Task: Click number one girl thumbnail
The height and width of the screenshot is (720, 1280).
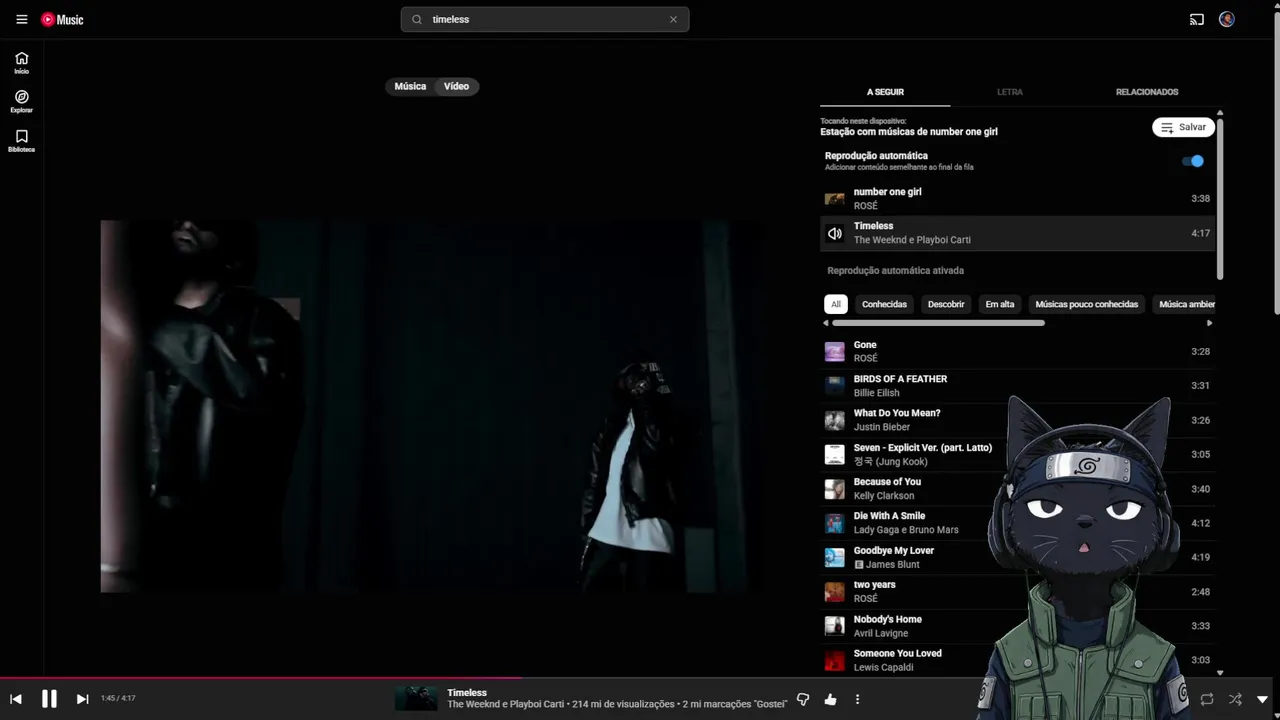Action: 834,199
